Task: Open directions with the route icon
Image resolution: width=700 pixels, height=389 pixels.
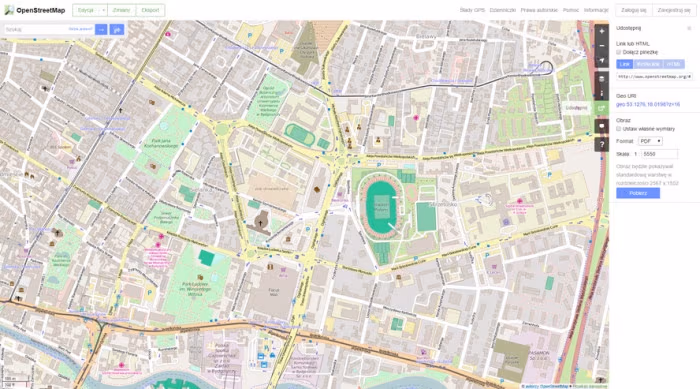Action: click(x=117, y=29)
